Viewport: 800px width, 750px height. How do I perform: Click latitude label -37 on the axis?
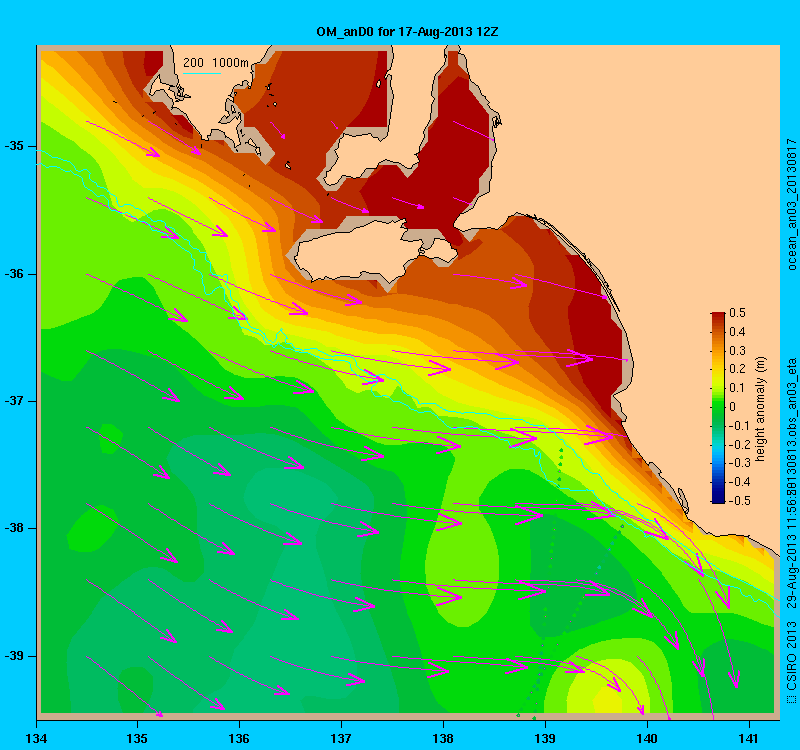point(14,401)
